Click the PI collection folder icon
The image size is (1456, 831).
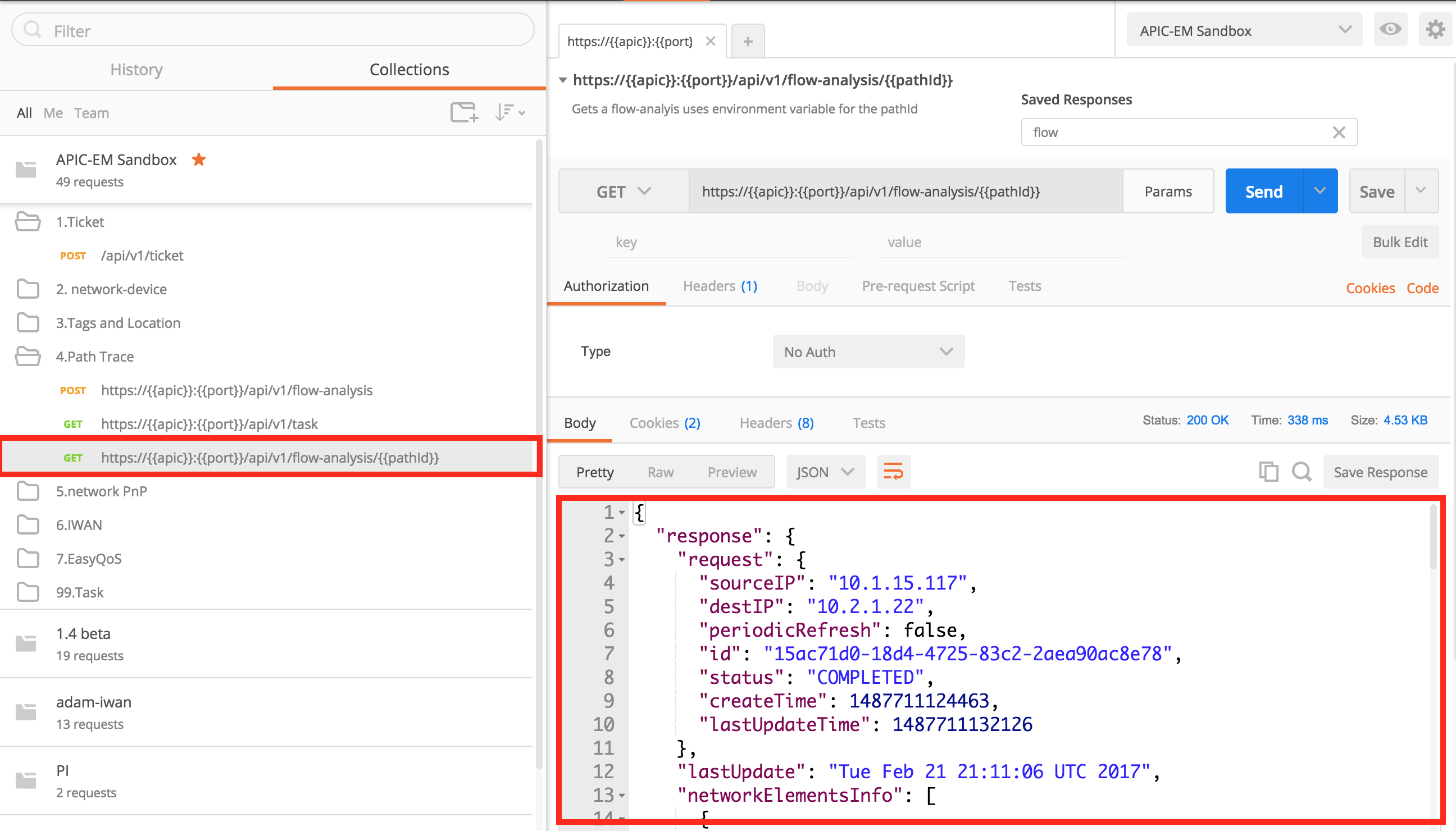pyautogui.click(x=26, y=780)
